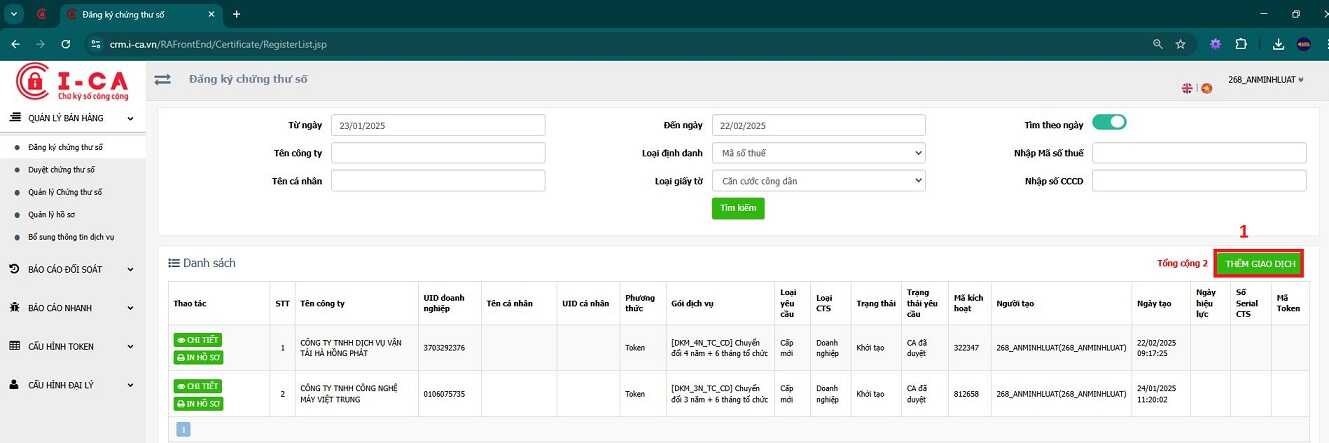Open the Loại giấy tờ dropdown

(818, 181)
